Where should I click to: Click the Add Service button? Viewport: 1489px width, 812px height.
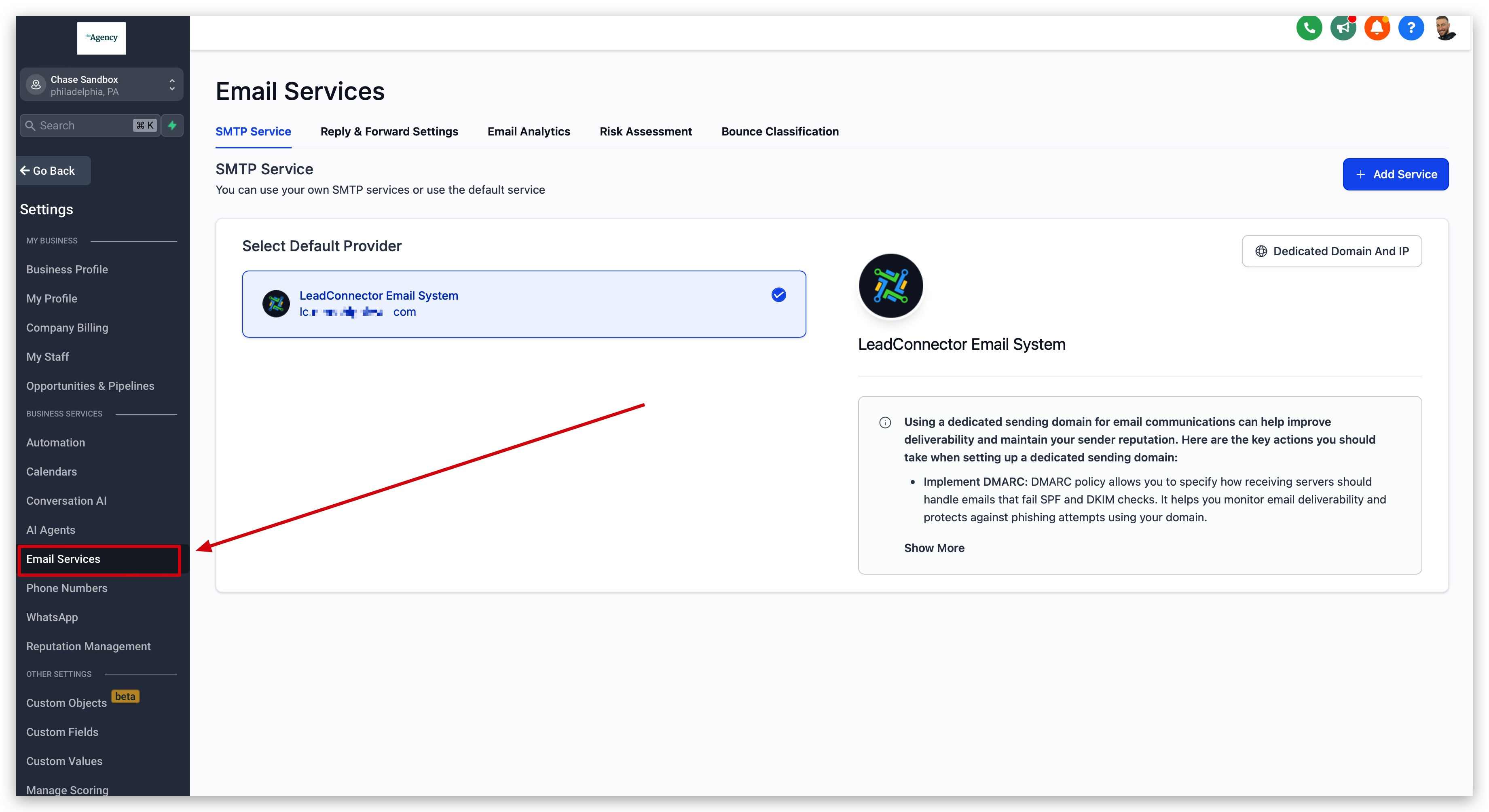[x=1395, y=175]
